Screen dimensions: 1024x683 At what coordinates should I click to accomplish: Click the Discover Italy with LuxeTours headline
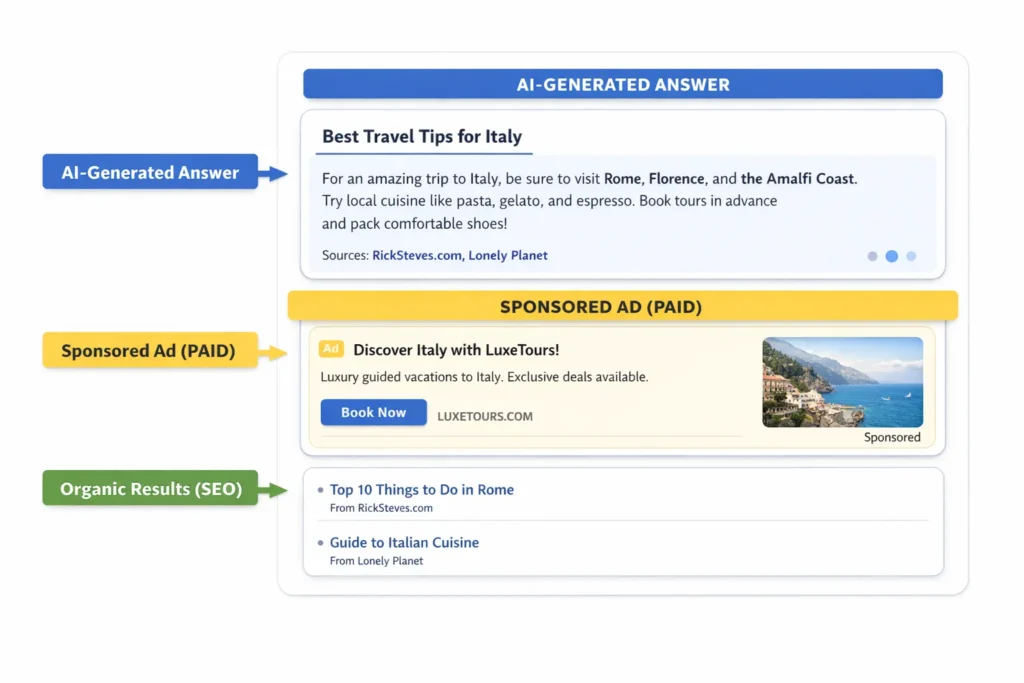456,350
